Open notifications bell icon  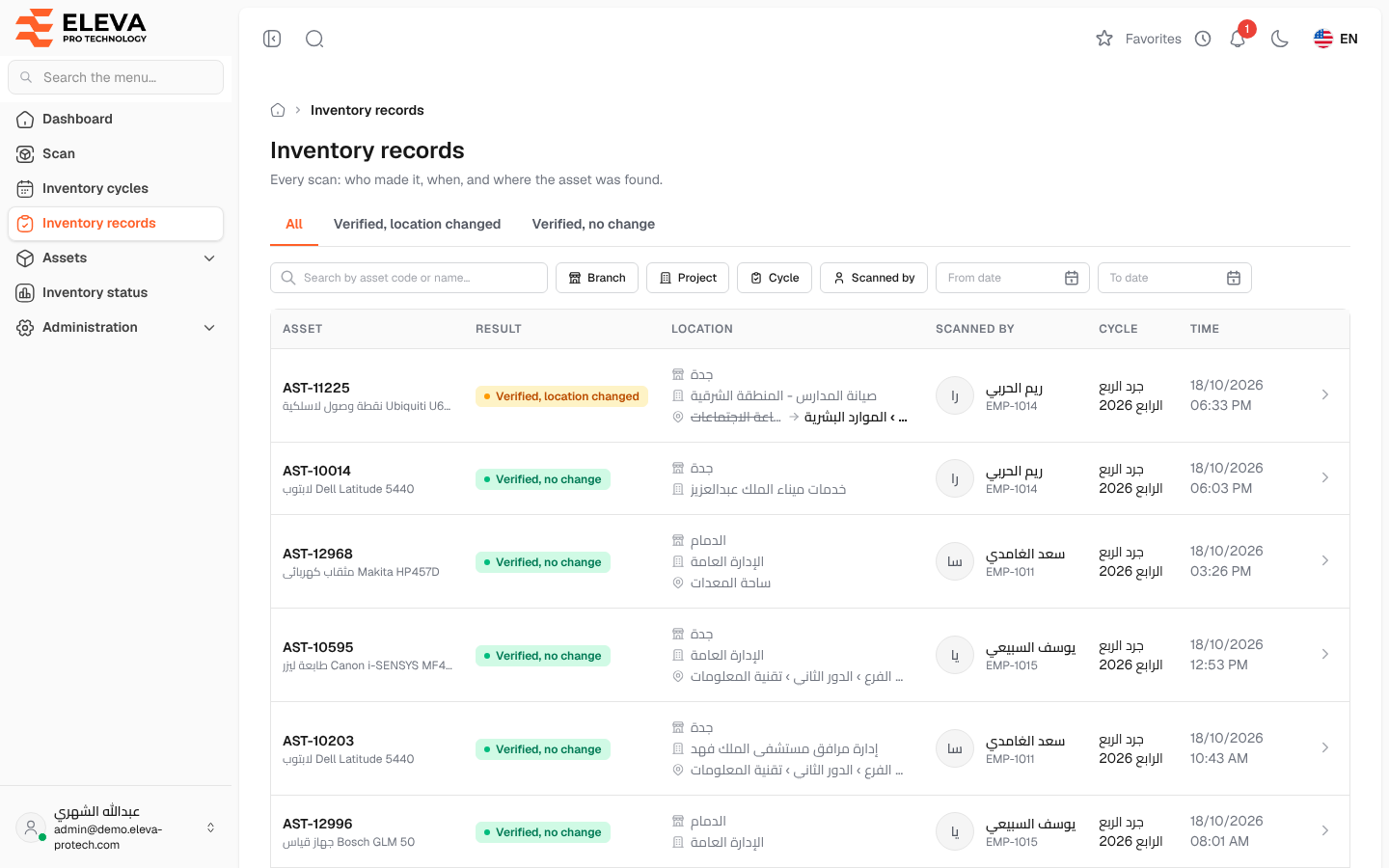pyautogui.click(x=1238, y=39)
